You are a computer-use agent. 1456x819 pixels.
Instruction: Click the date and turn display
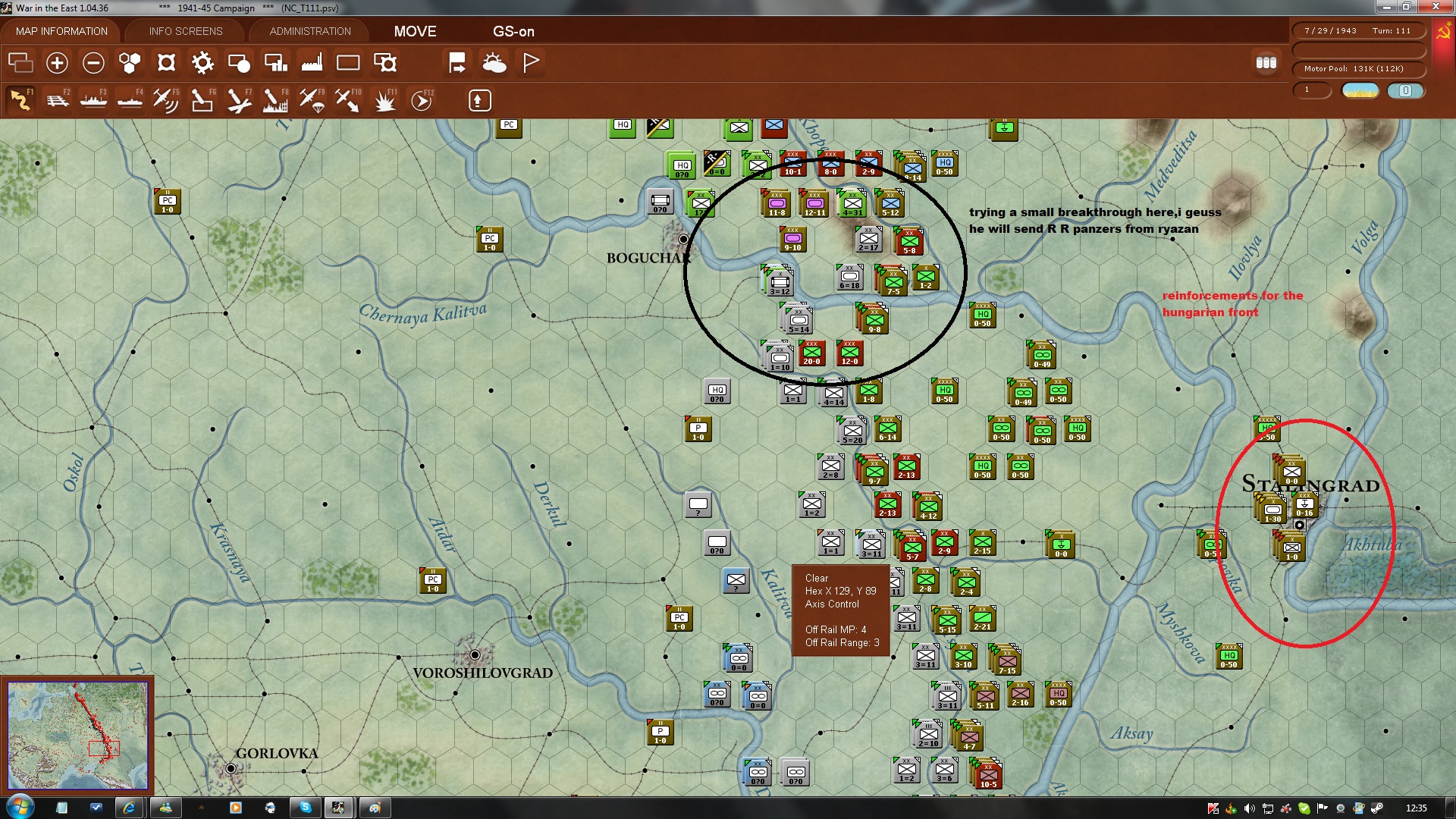tap(1357, 31)
